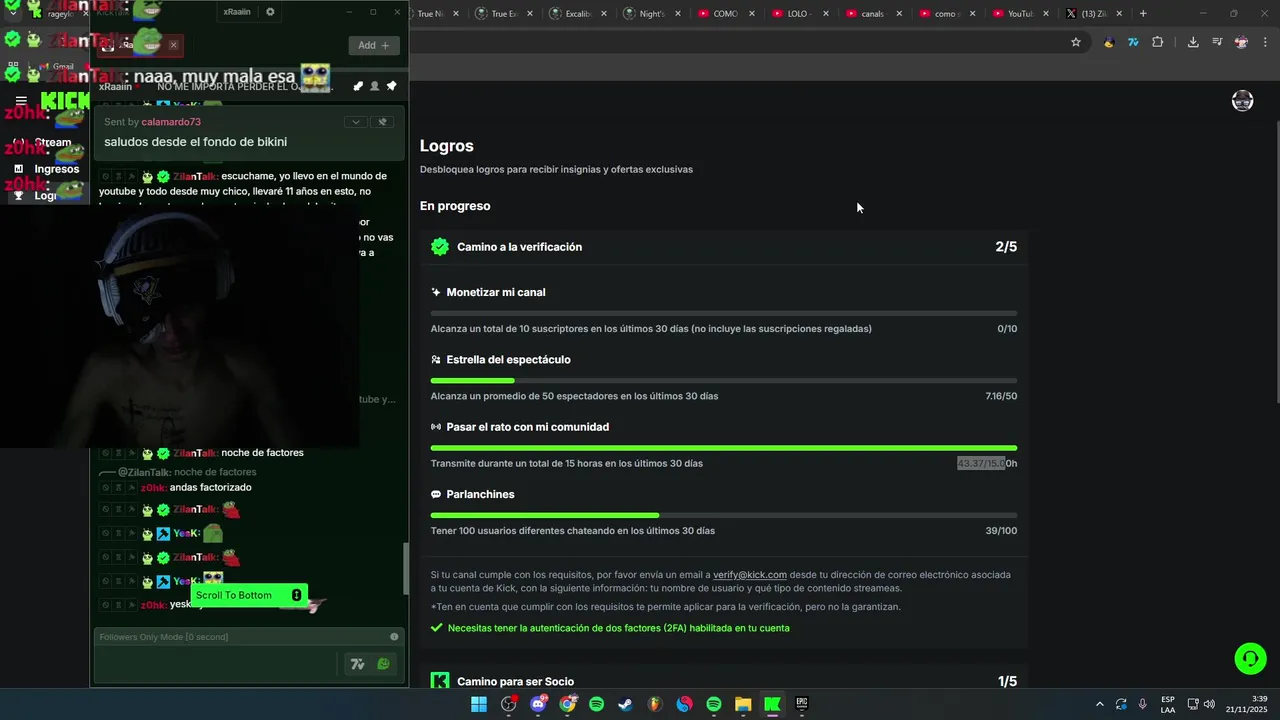Click the 2FA requirement green check line
Viewport: 1280px width, 720px height.
click(610, 628)
